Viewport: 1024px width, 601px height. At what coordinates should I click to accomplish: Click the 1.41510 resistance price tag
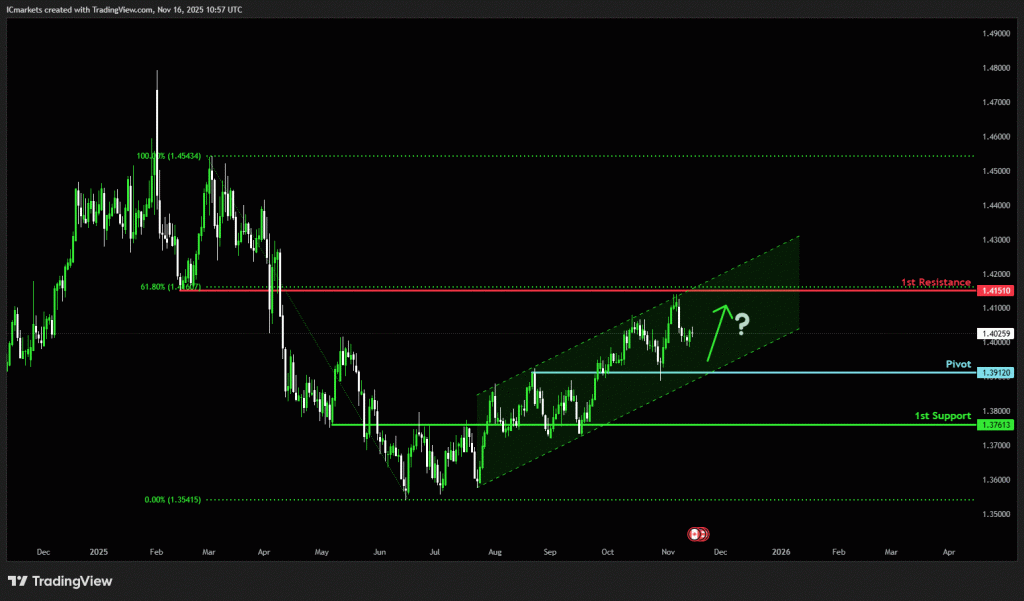[995, 290]
